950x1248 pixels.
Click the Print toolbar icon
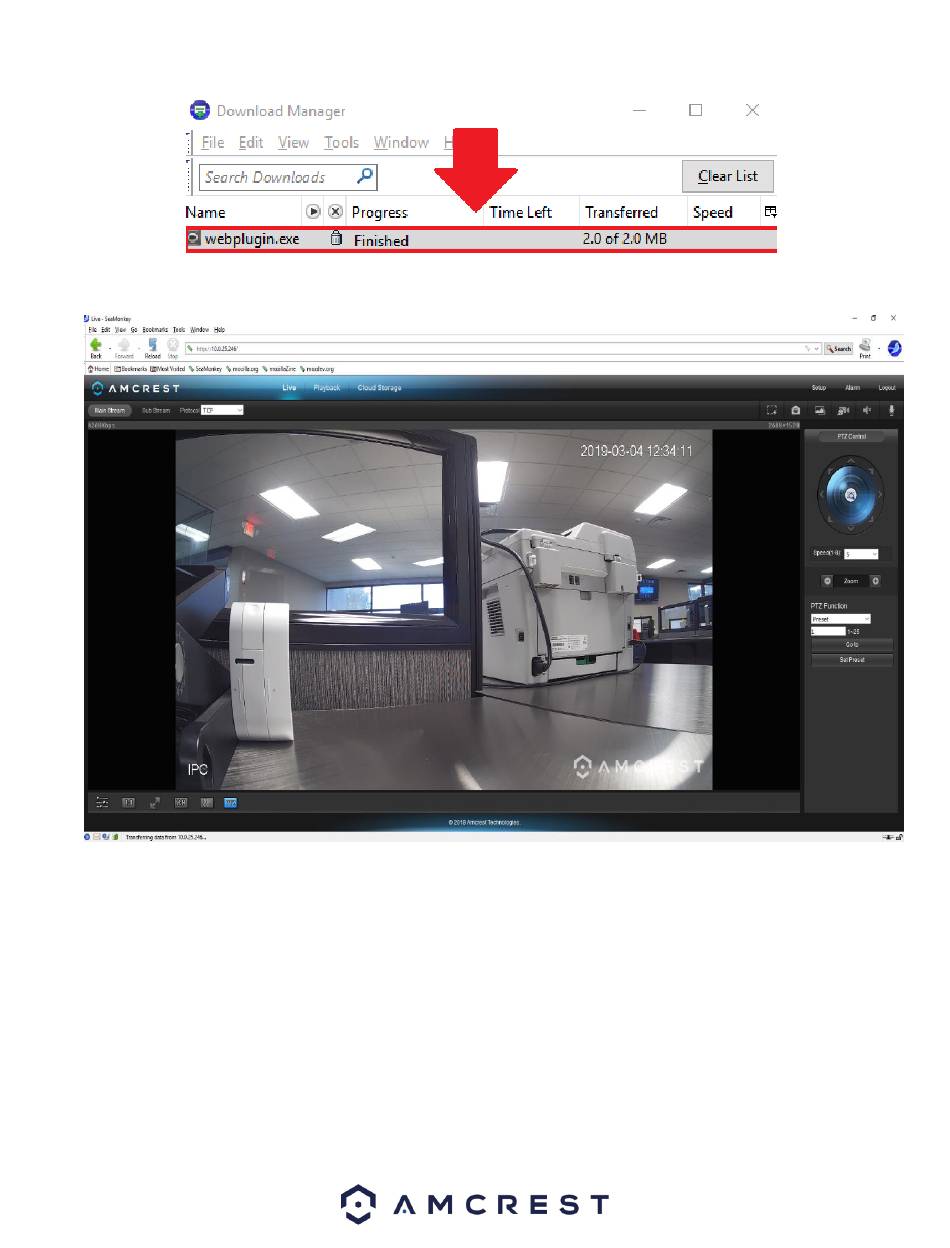pyautogui.click(x=865, y=347)
